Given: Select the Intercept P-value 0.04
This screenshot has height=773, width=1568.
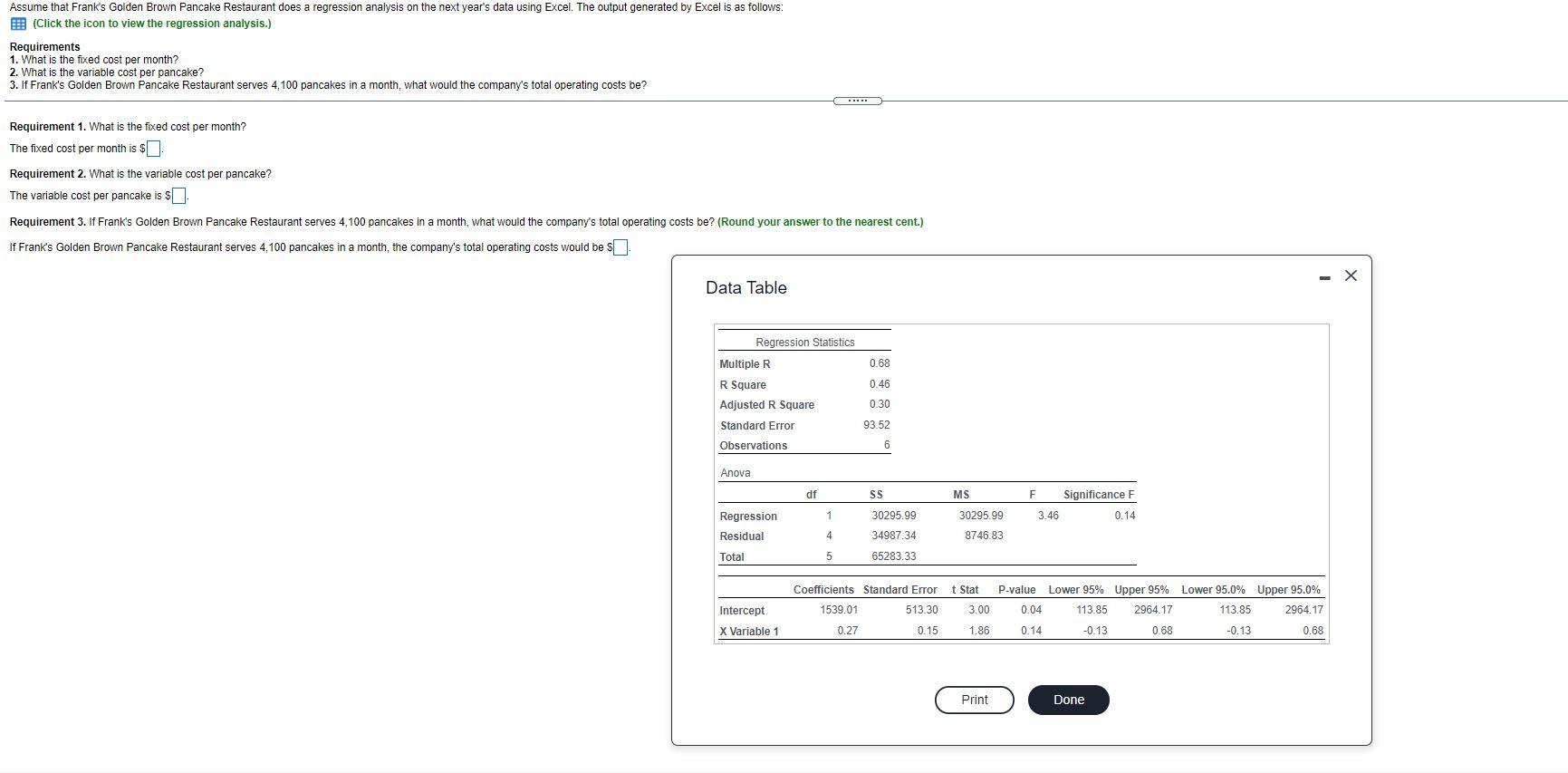Looking at the screenshot, I should (1031, 610).
